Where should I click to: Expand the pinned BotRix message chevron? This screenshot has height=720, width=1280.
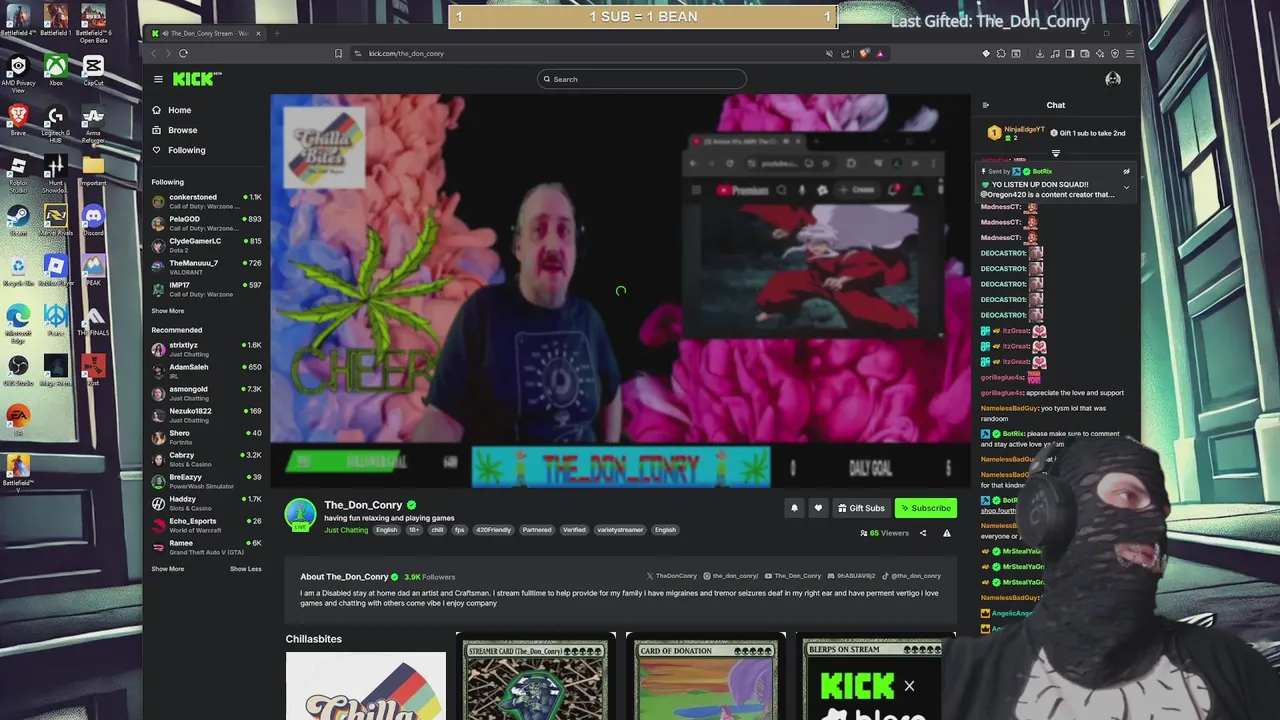point(1126,187)
